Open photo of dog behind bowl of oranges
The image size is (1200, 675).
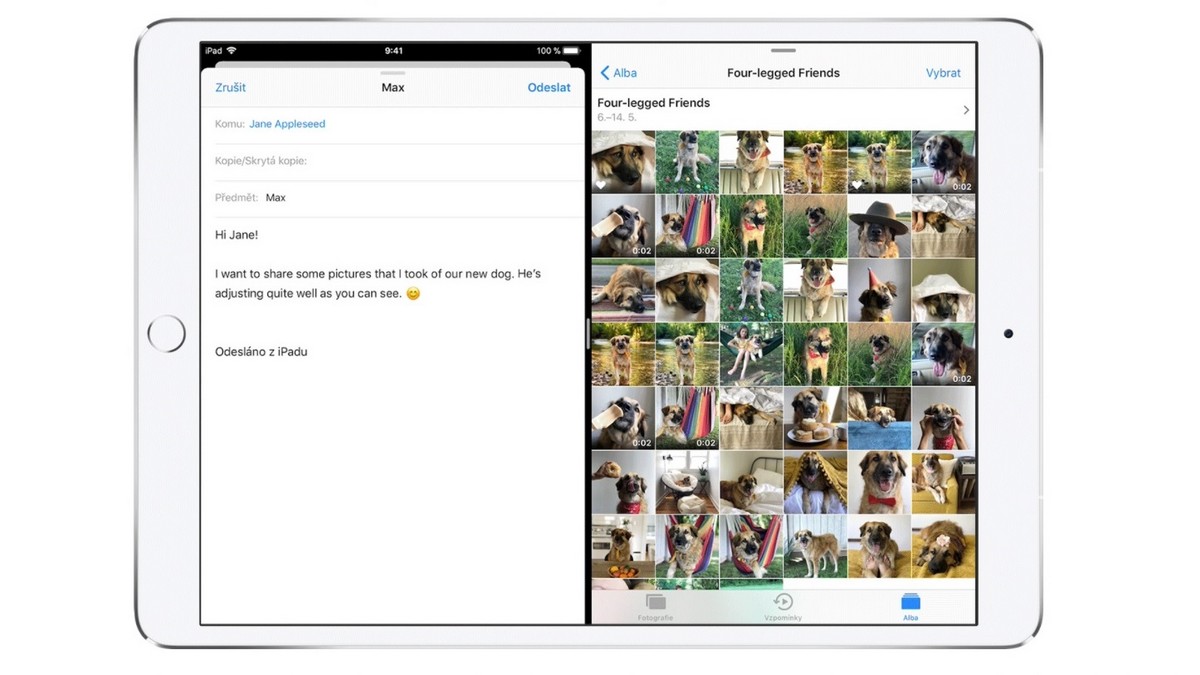pos(623,546)
